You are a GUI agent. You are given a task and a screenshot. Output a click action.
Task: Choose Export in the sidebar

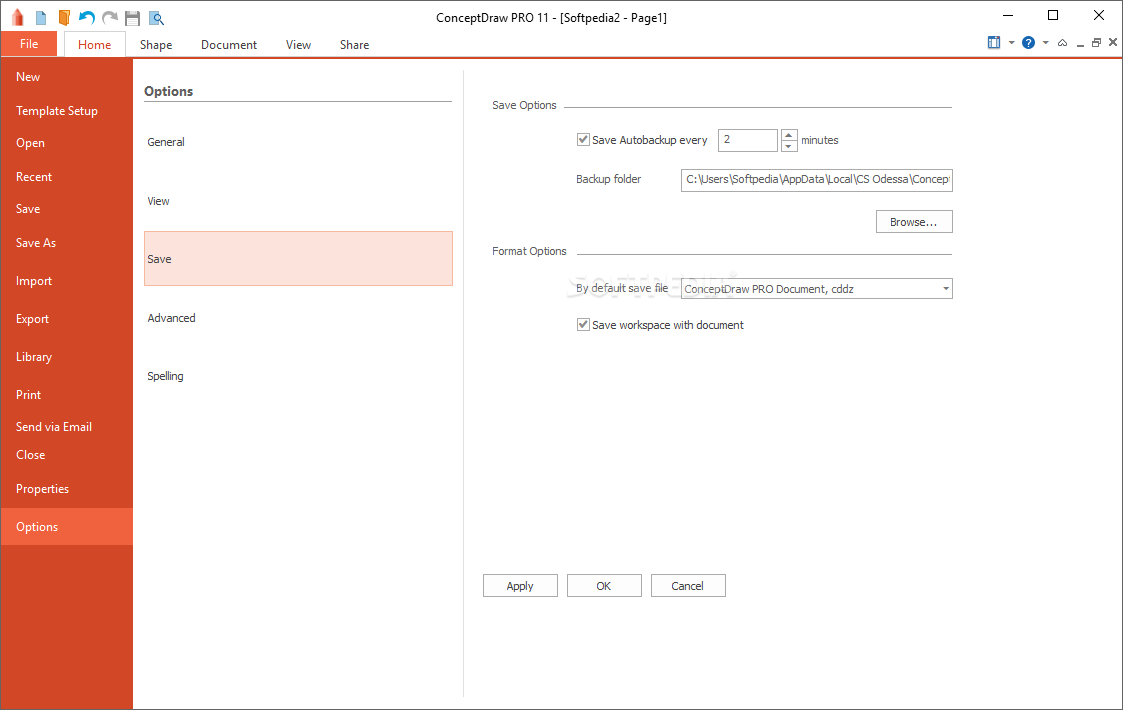67,319
